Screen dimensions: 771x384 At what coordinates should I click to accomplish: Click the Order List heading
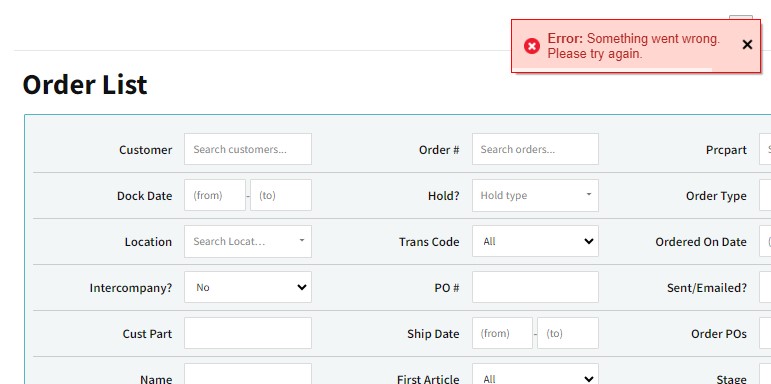coord(85,85)
